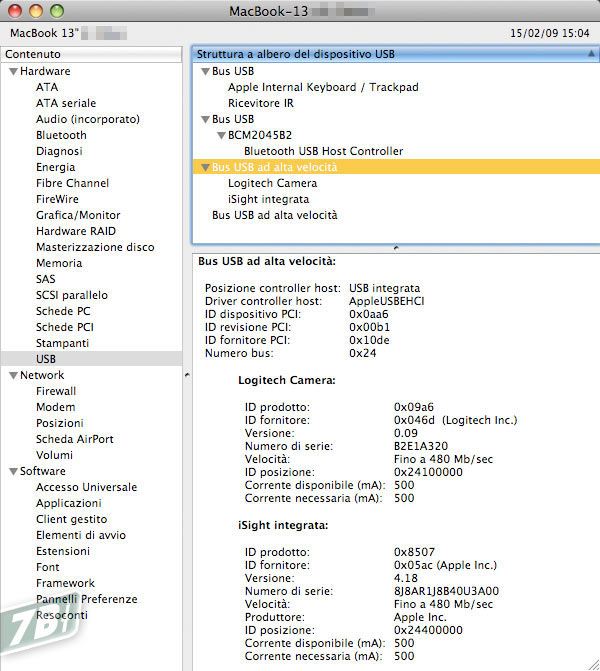Collapse the Bus USB node containing BCM2045B2
The height and width of the screenshot is (671, 600).
205,119
